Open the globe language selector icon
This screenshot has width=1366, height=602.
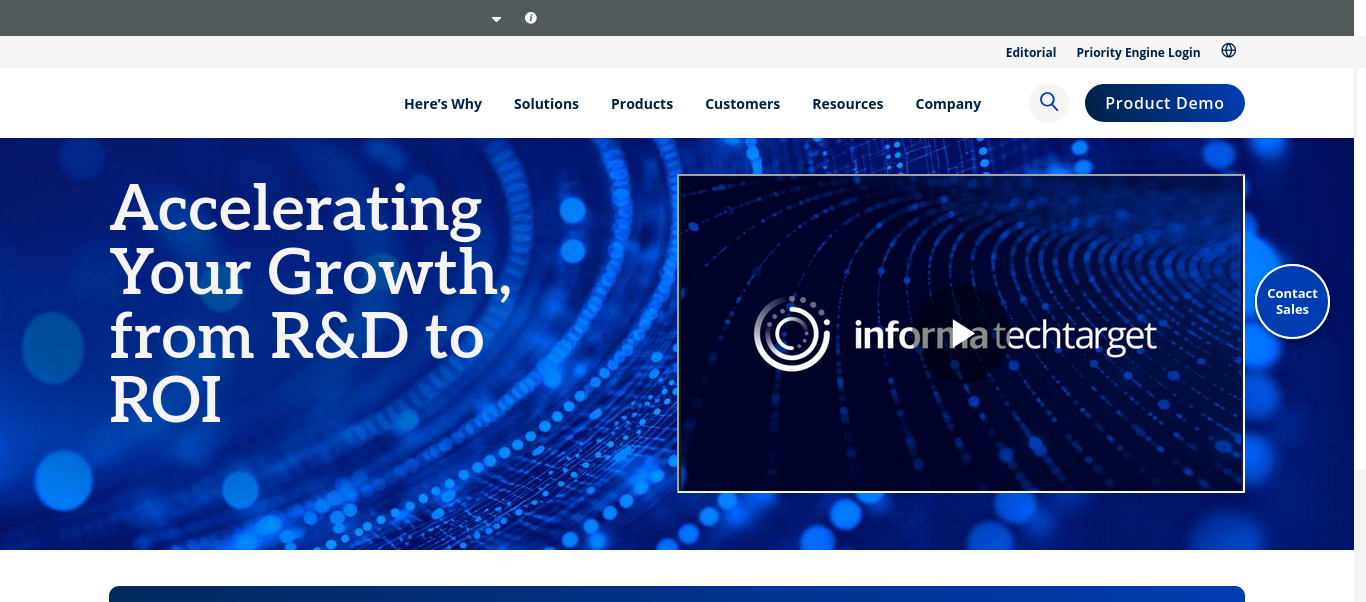point(1229,51)
